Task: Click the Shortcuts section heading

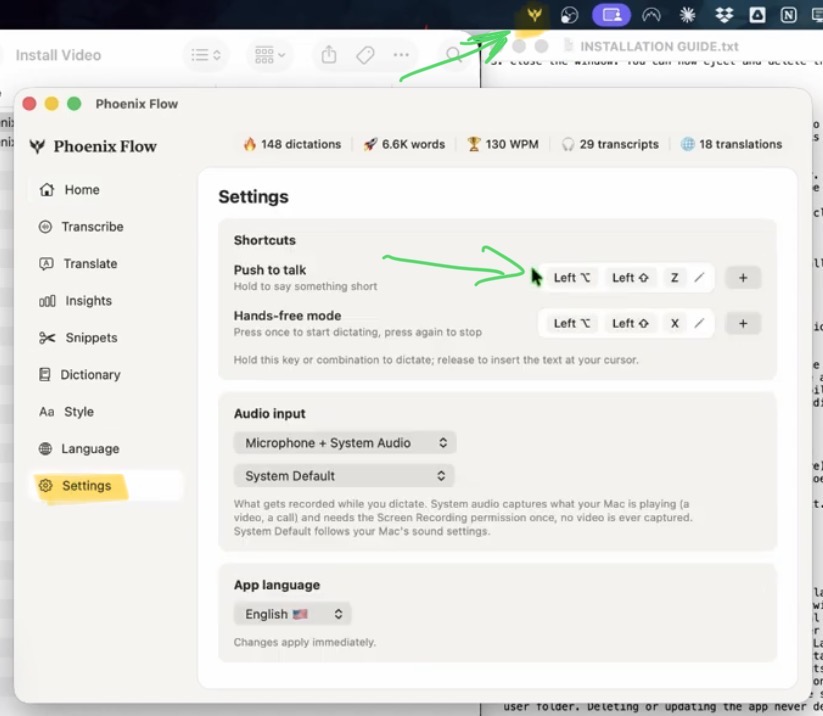Action: tap(265, 240)
